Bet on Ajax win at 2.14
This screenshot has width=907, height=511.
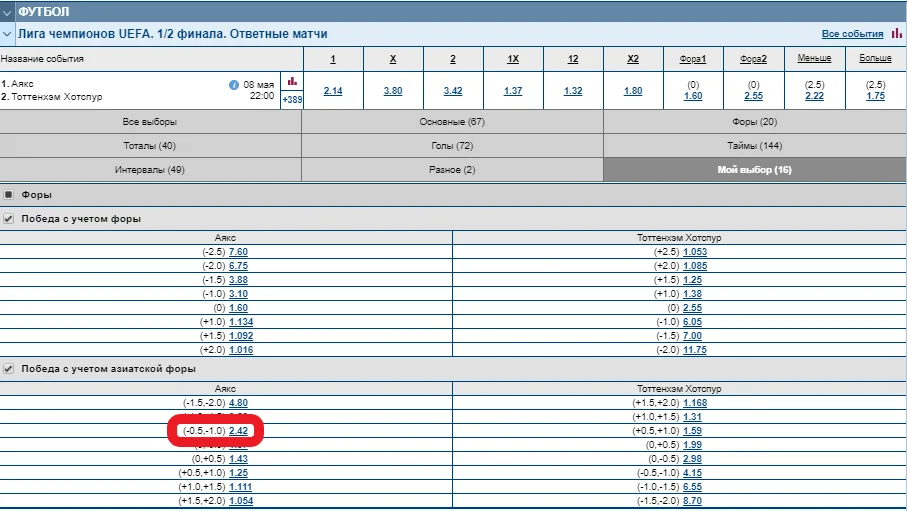(333, 91)
